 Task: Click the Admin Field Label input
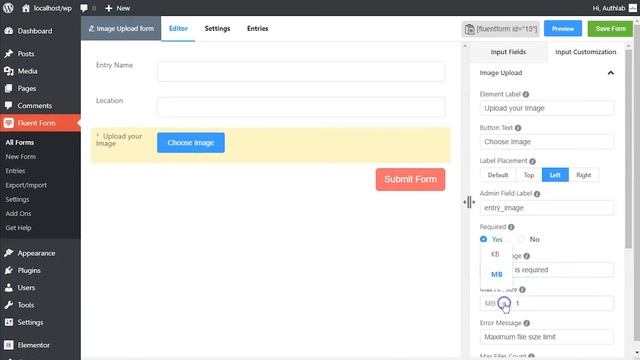point(547,208)
